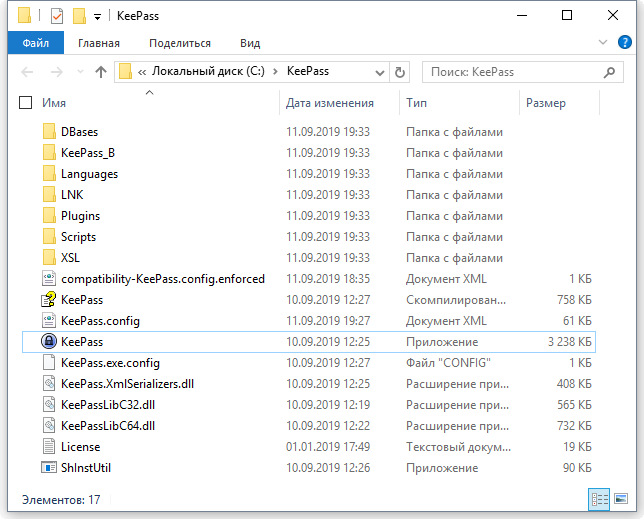Expand the address bar history dropdown

click(x=380, y=72)
